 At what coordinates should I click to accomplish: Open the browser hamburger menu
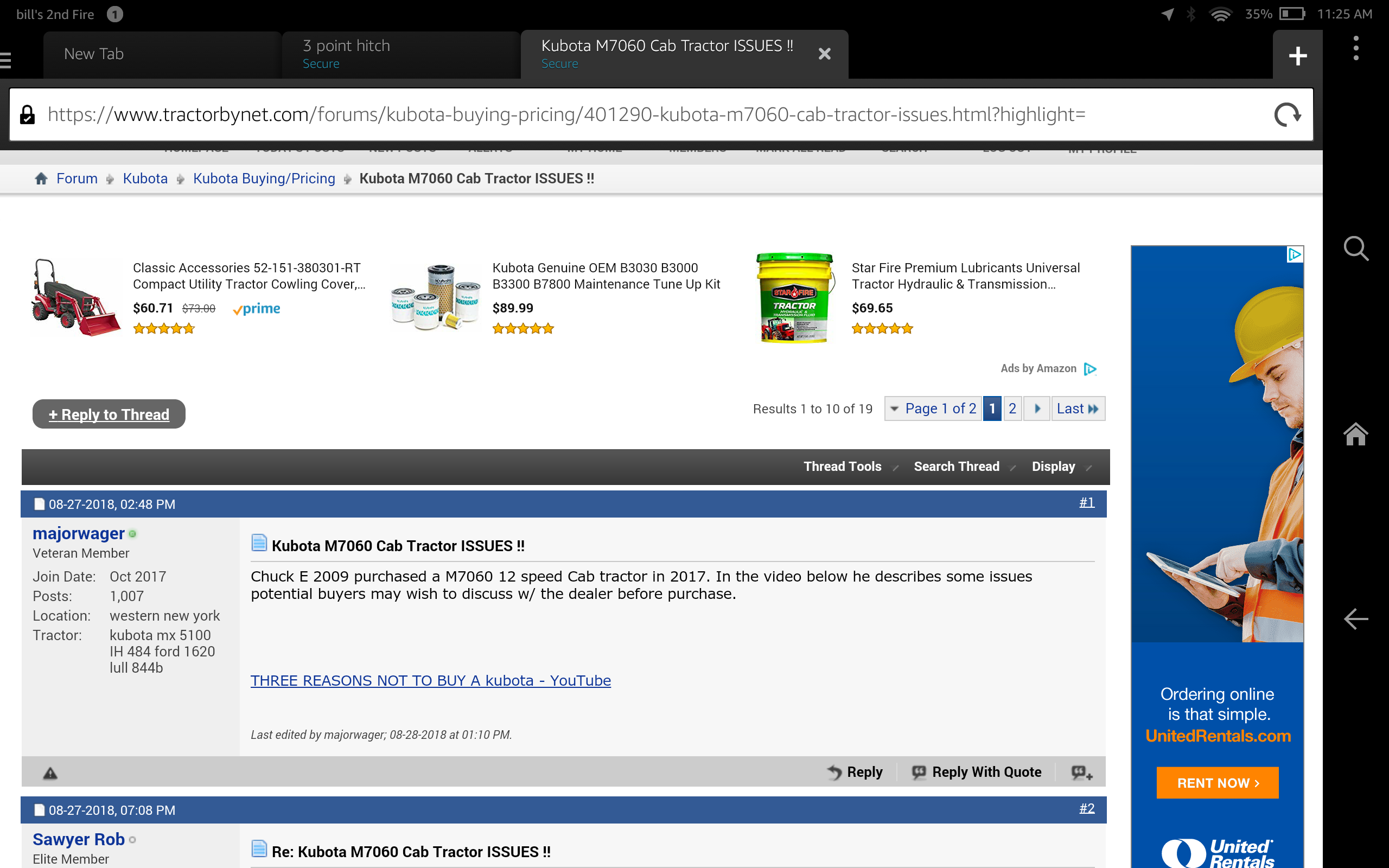[x=6, y=60]
